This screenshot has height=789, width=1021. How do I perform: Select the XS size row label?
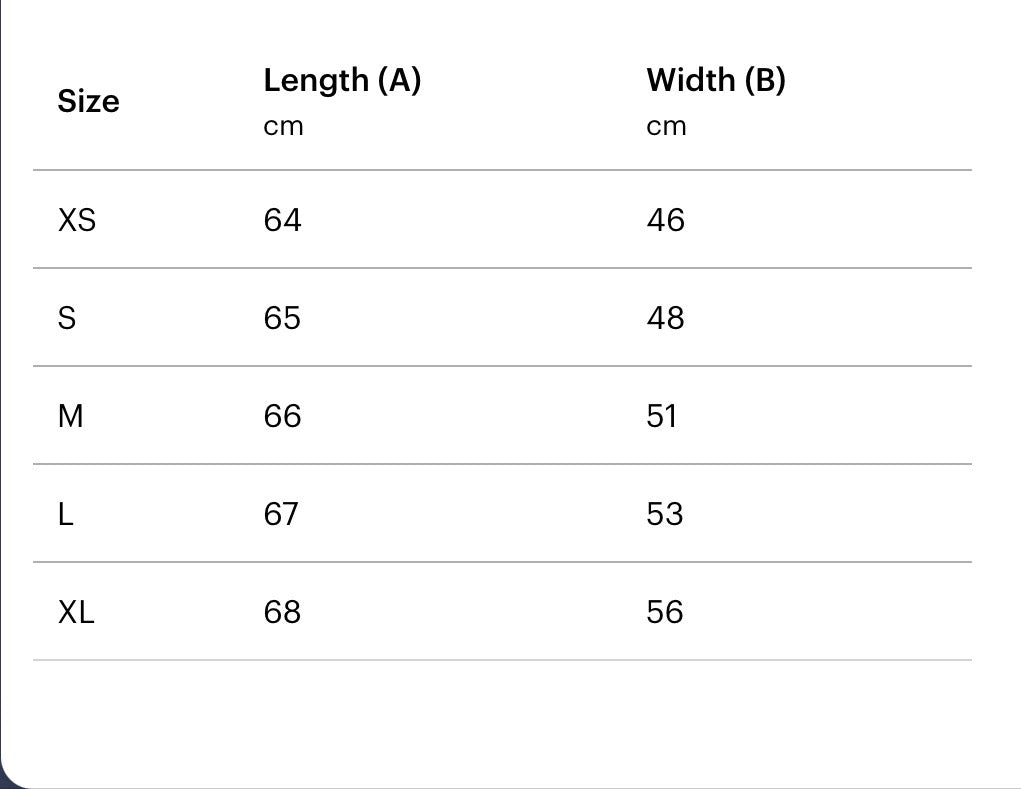(x=77, y=219)
